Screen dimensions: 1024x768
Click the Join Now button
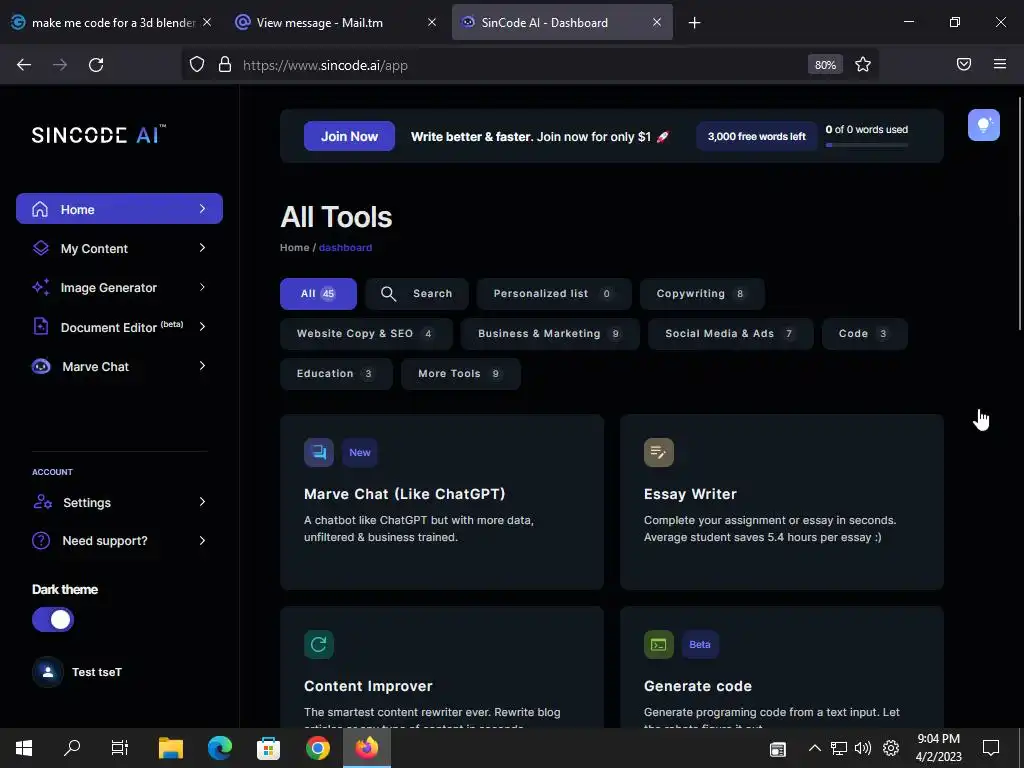349,136
